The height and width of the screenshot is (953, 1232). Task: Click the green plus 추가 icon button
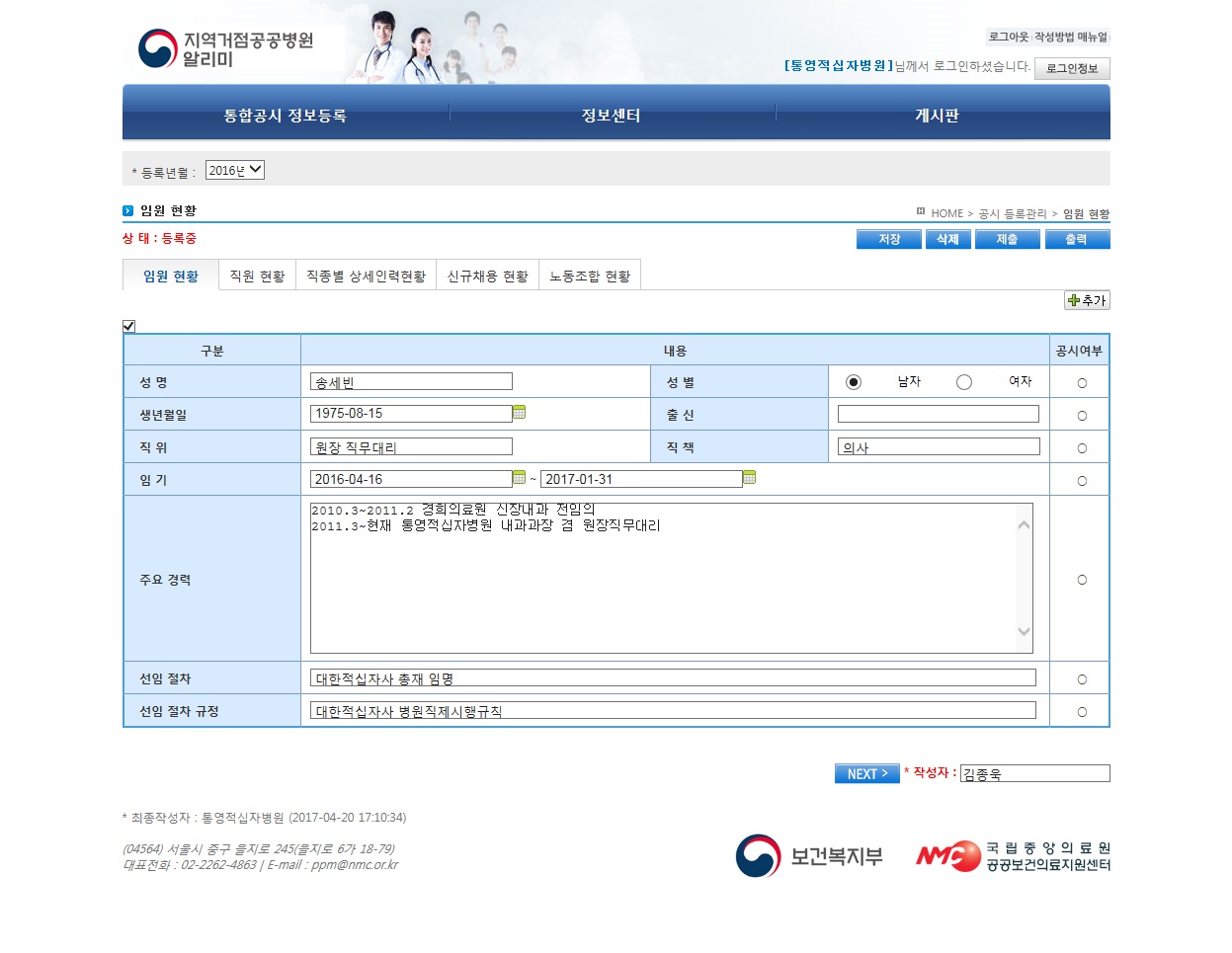tap(1087, 300)
